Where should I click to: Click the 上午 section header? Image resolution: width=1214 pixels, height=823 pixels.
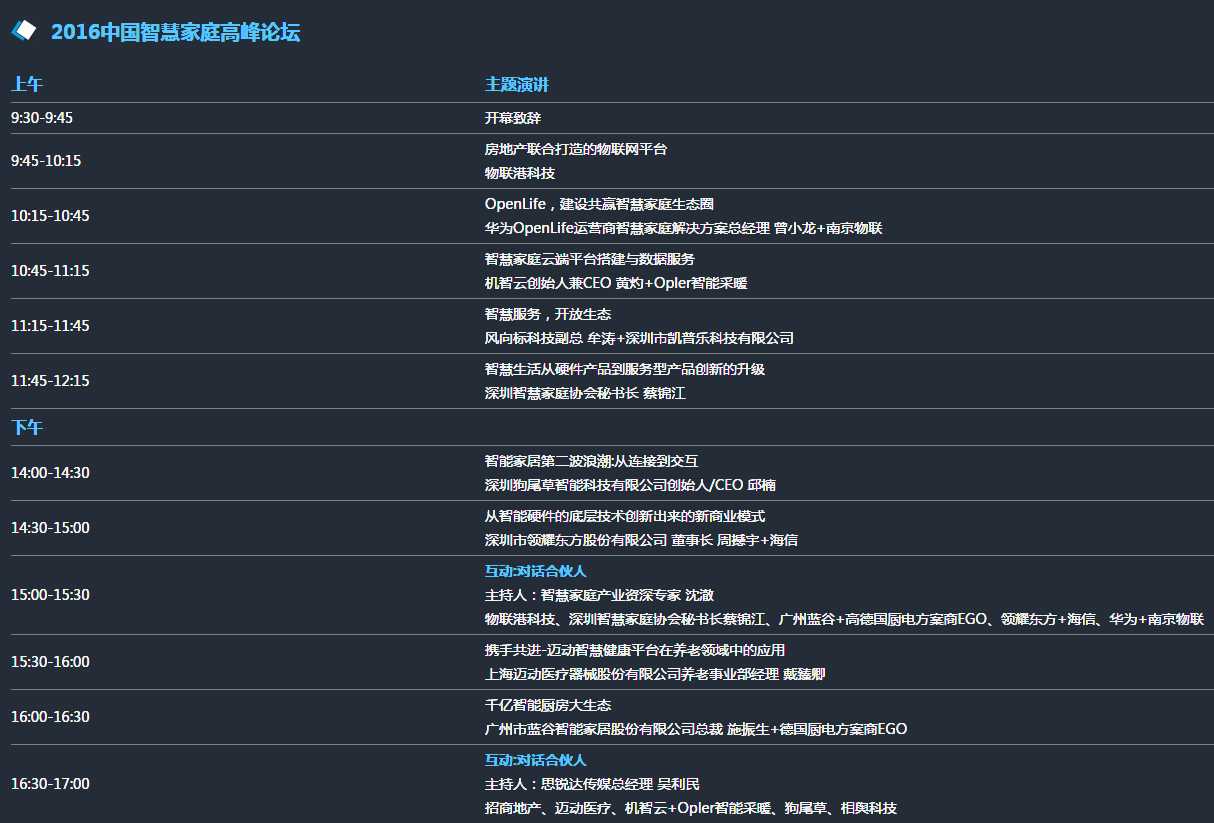27,84
